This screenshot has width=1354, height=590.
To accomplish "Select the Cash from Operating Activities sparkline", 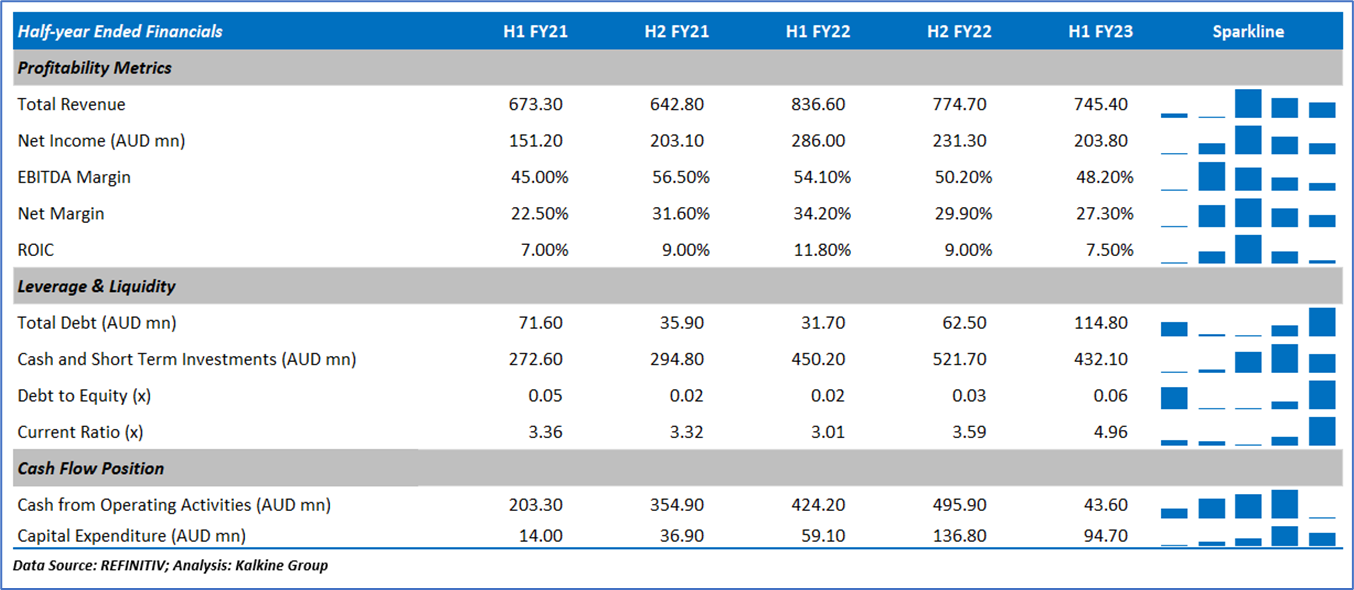I will 1248,505.
